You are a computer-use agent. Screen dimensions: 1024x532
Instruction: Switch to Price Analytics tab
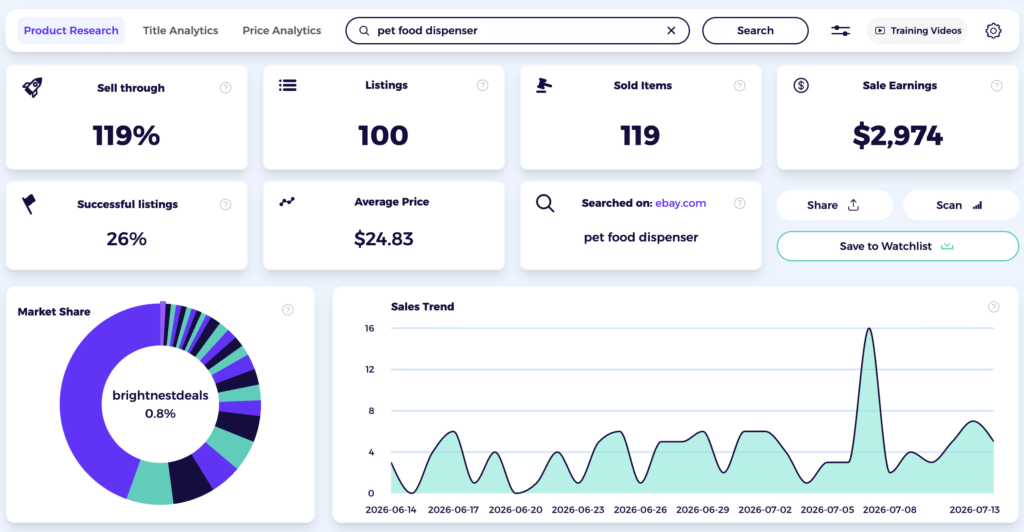click(281, 31)
